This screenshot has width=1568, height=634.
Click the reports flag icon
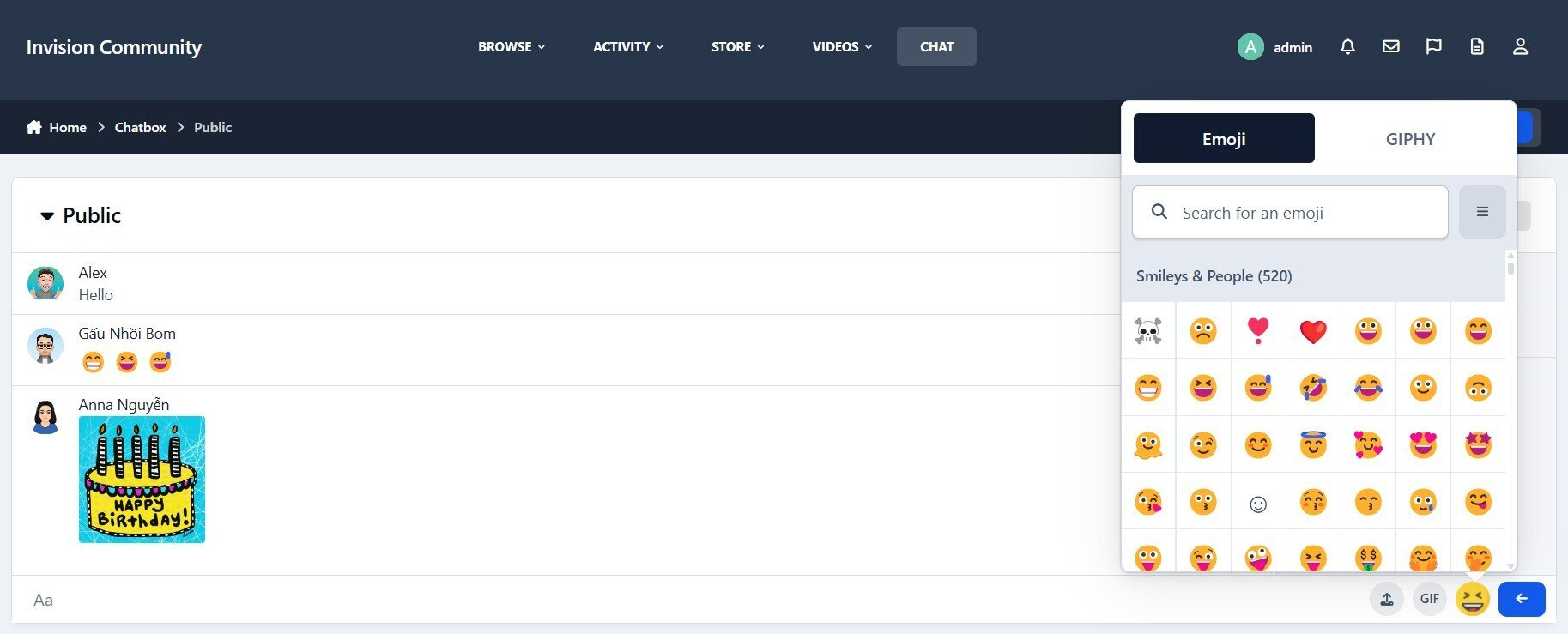tap(1433, 47)
